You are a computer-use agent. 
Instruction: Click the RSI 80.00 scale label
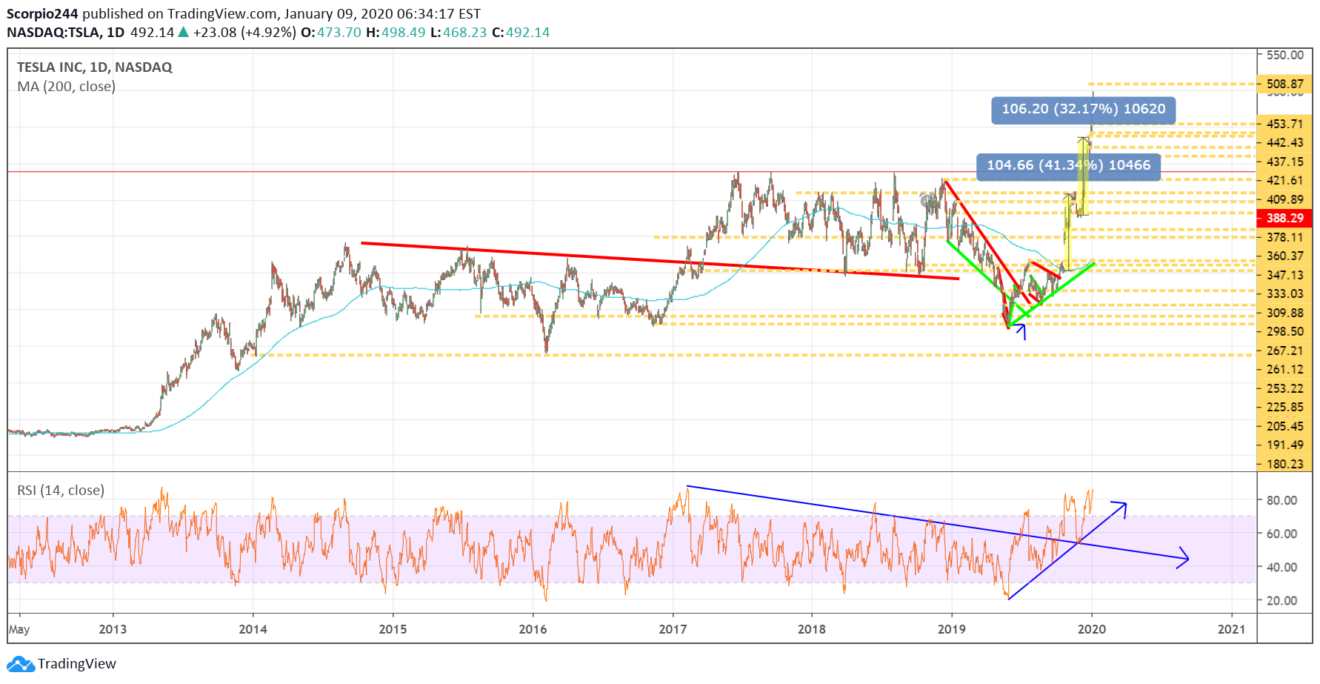tap(1283, 500)
